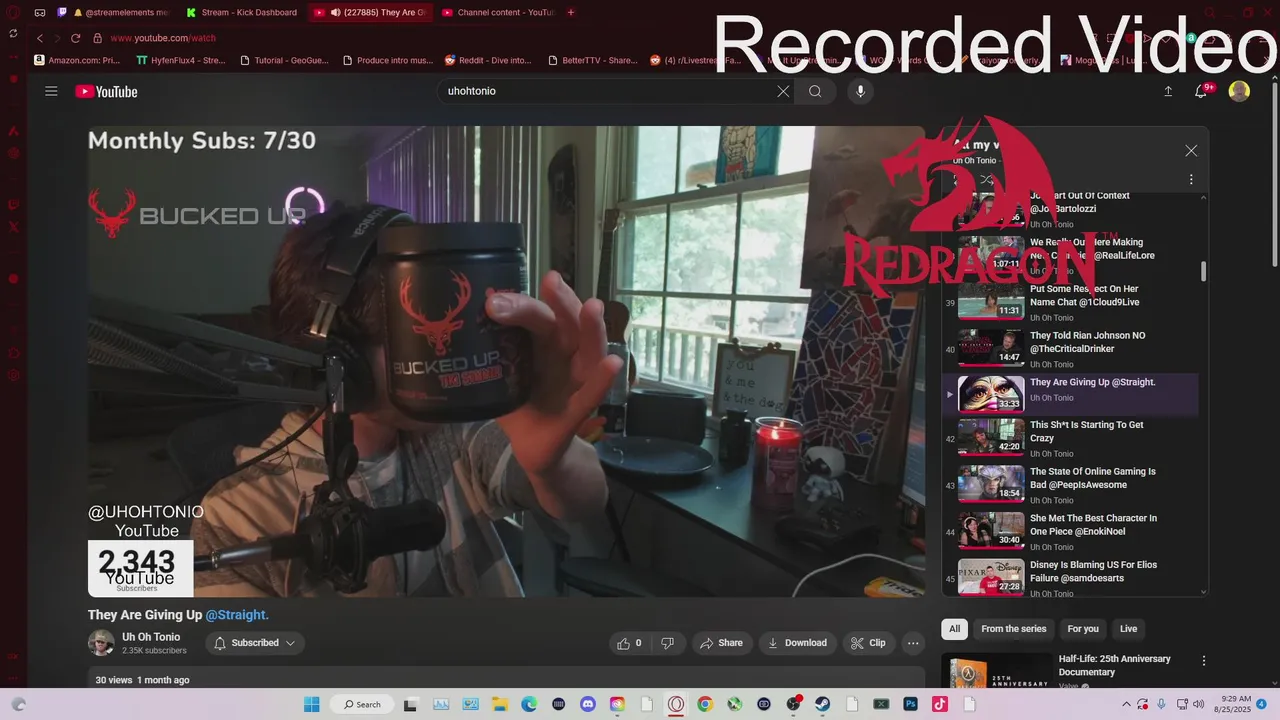The width and height of the screenshot is (1280, 720).
Task: Open the Create upload icon
Action: [1168, 91]
